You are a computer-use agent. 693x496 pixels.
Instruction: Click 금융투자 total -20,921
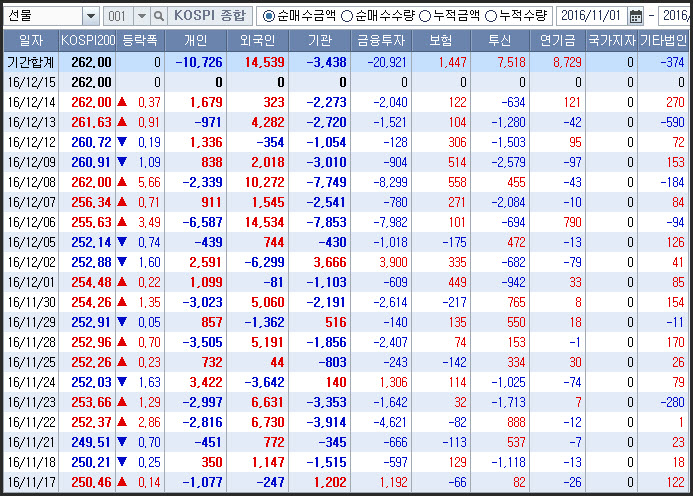pos(387,62)
